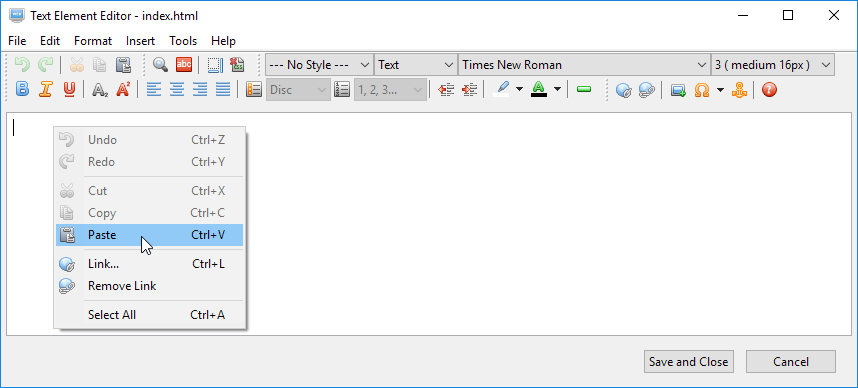
Task: Apply italic with the I icon
Action: tap(45, 89)
